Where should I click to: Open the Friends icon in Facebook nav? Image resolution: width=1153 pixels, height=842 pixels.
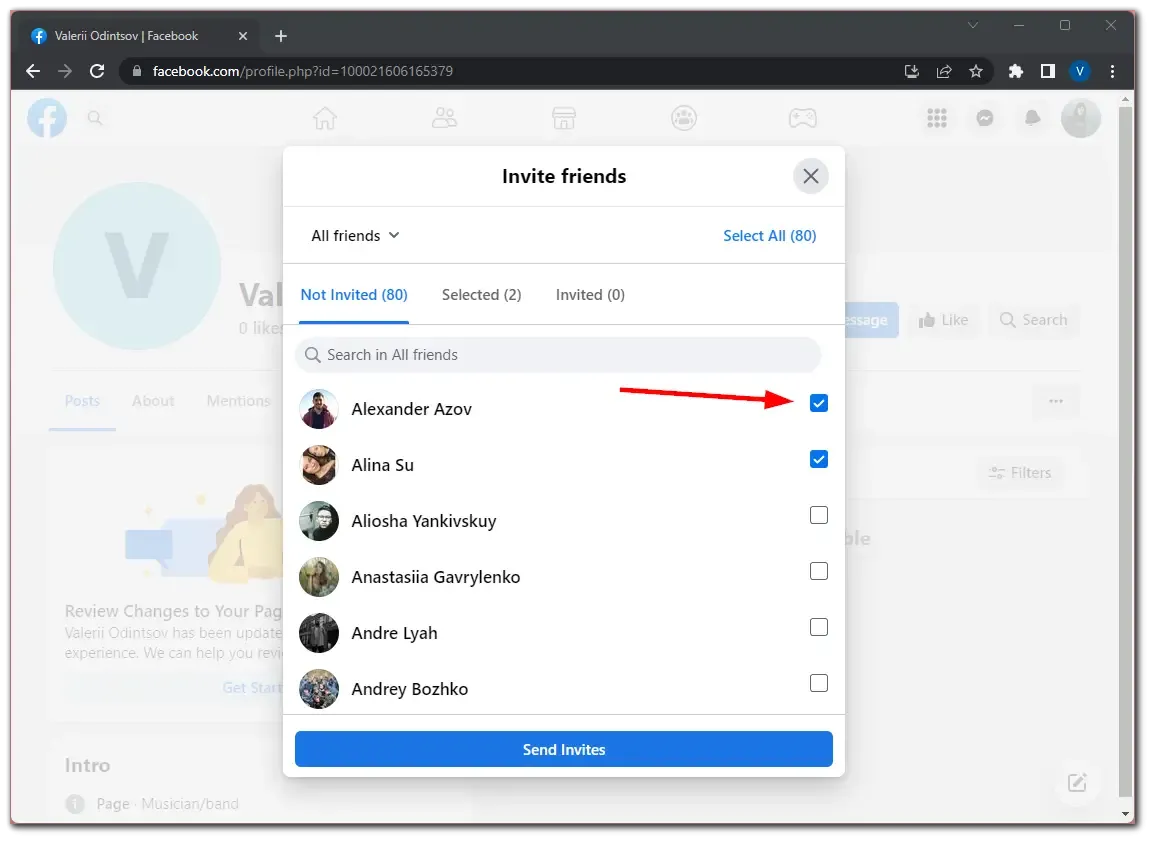click(x=444, y=118)
